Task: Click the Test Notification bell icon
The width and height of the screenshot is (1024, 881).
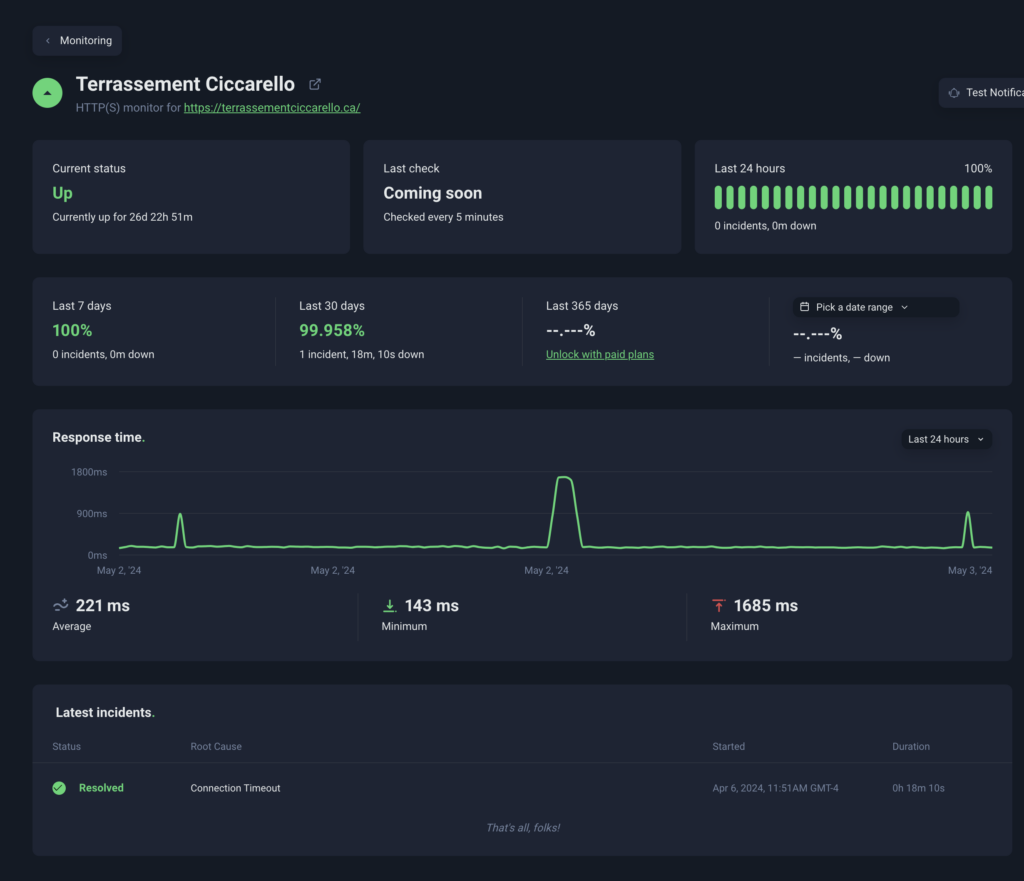Action: [x=954, y=93]
